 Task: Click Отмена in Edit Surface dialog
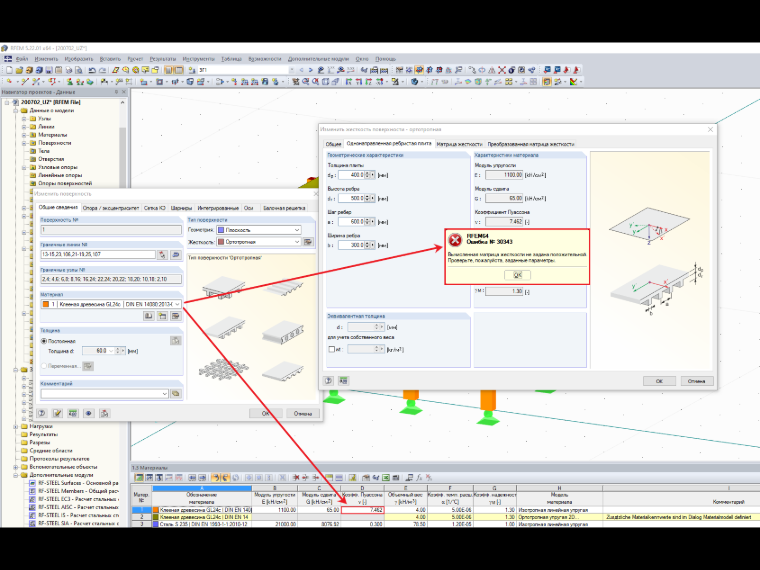coord(303,413)
